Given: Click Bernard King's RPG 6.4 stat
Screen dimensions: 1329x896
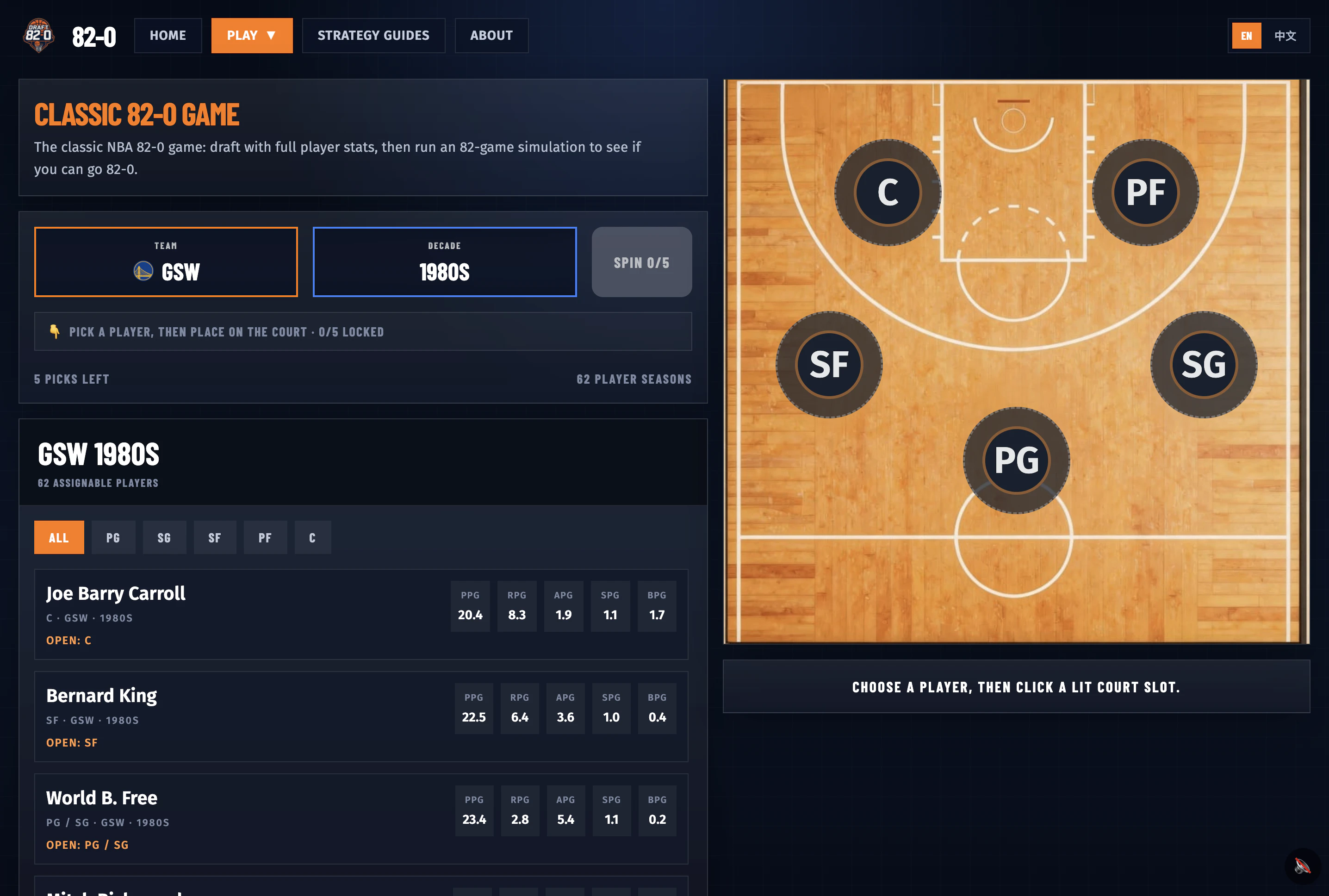Looking at the screenshot, I should pyautogui.click(x=520, y=709).
